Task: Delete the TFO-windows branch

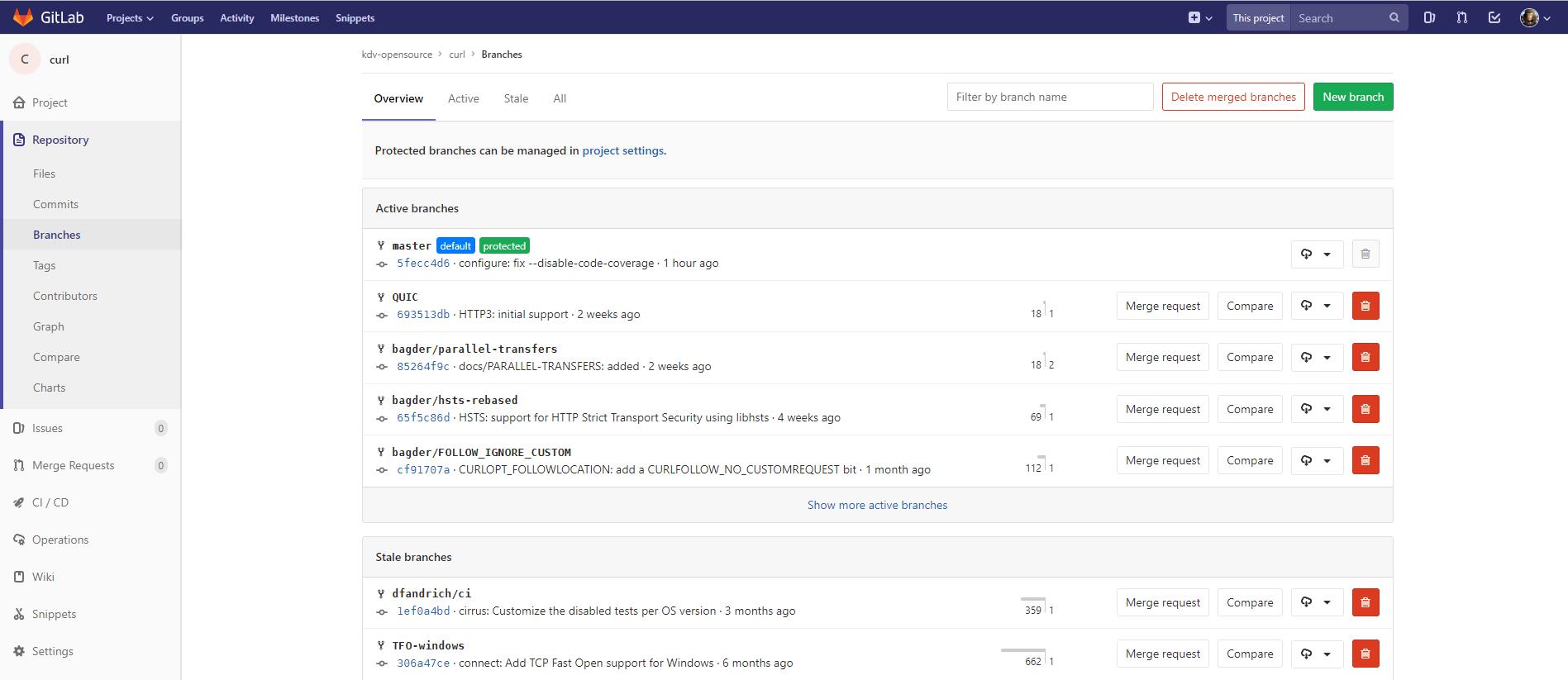Action: click(x=1365, y=654)
